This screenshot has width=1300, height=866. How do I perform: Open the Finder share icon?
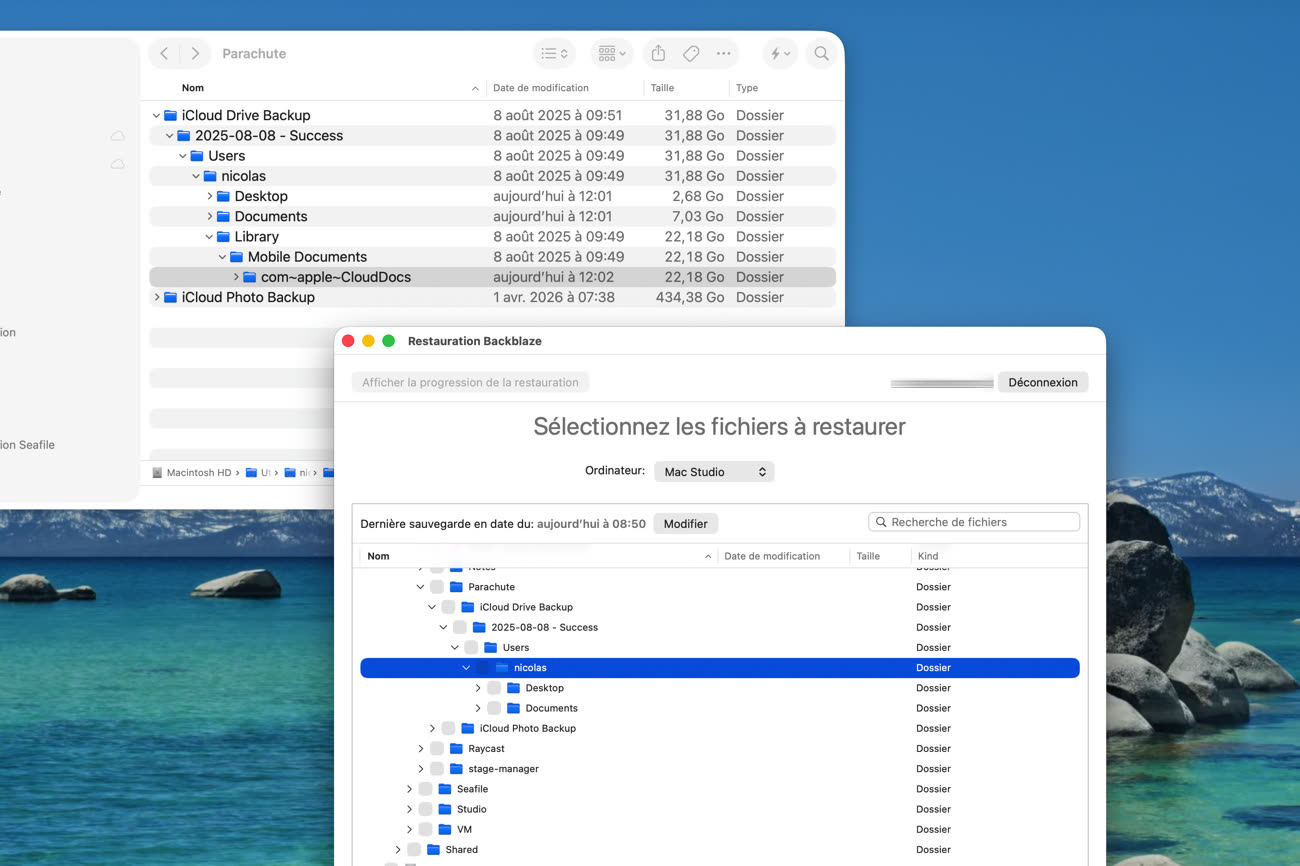(658, 54)
